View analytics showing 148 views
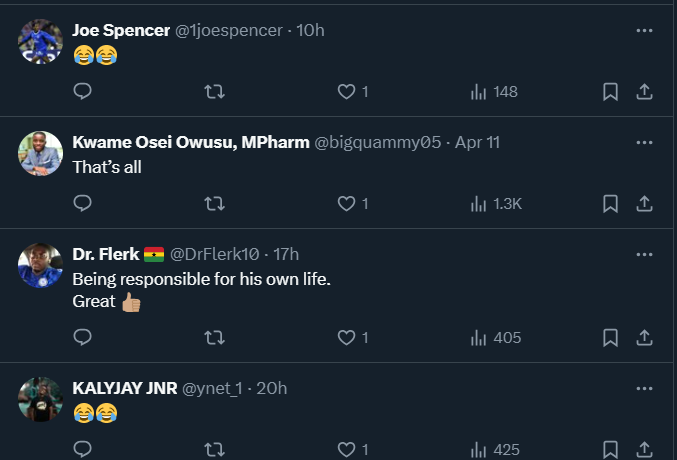677x460 pixels. tap(494, 92)
